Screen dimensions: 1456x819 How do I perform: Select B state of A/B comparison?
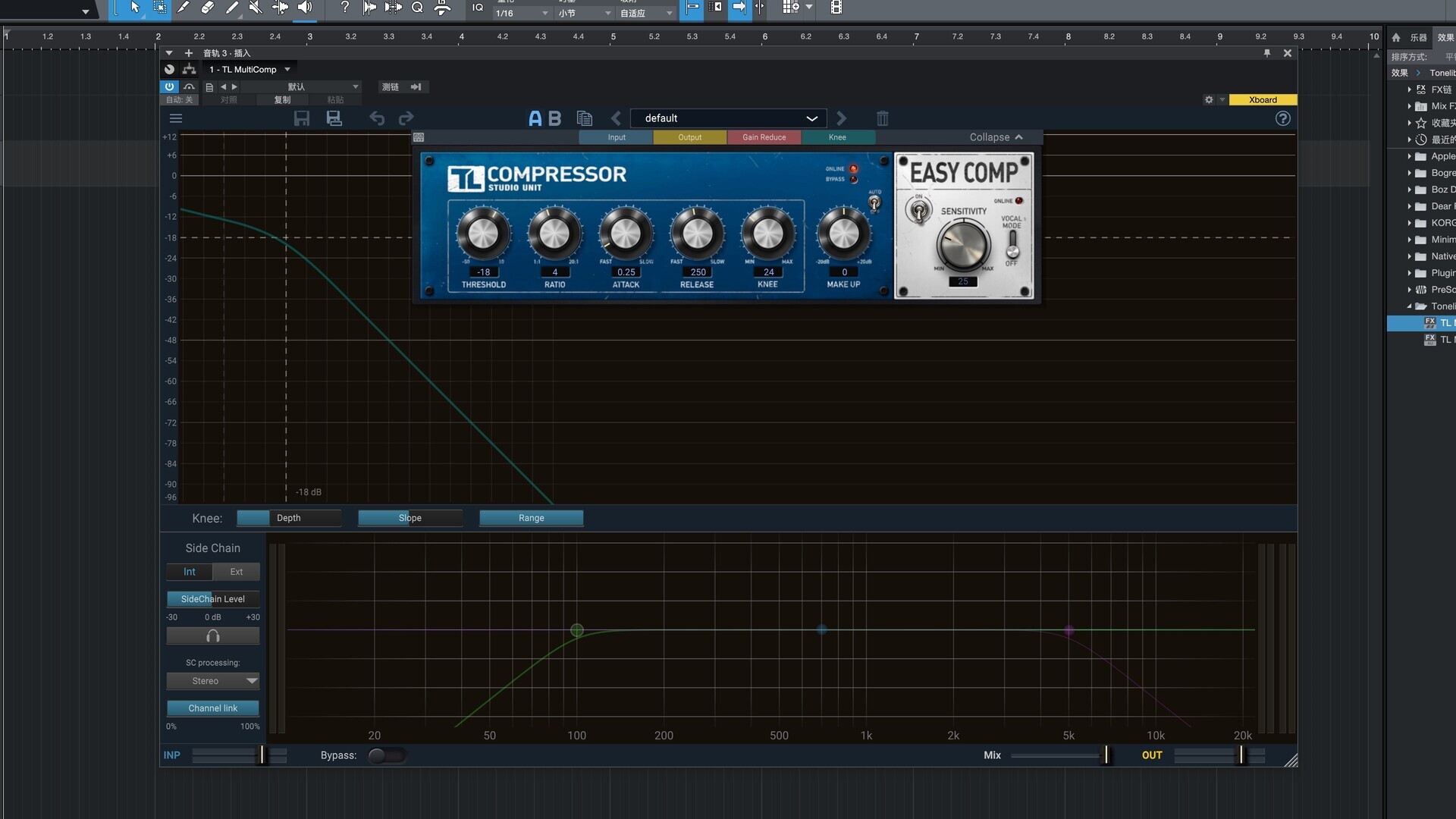(555, 118)
